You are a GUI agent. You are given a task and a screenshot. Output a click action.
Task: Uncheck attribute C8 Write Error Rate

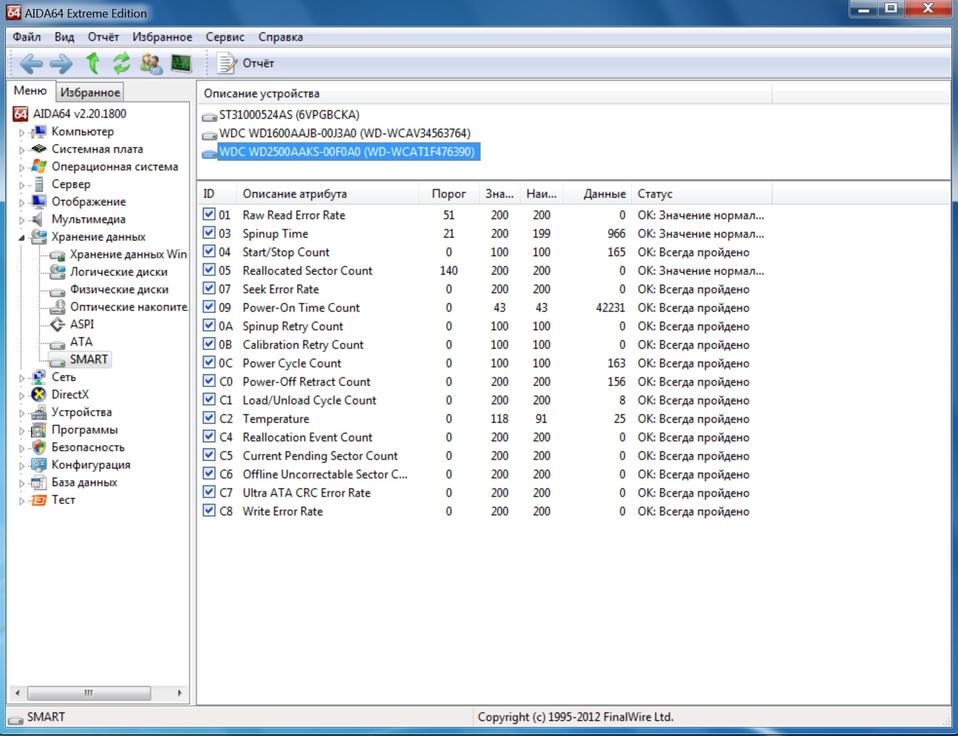[209, 511]
